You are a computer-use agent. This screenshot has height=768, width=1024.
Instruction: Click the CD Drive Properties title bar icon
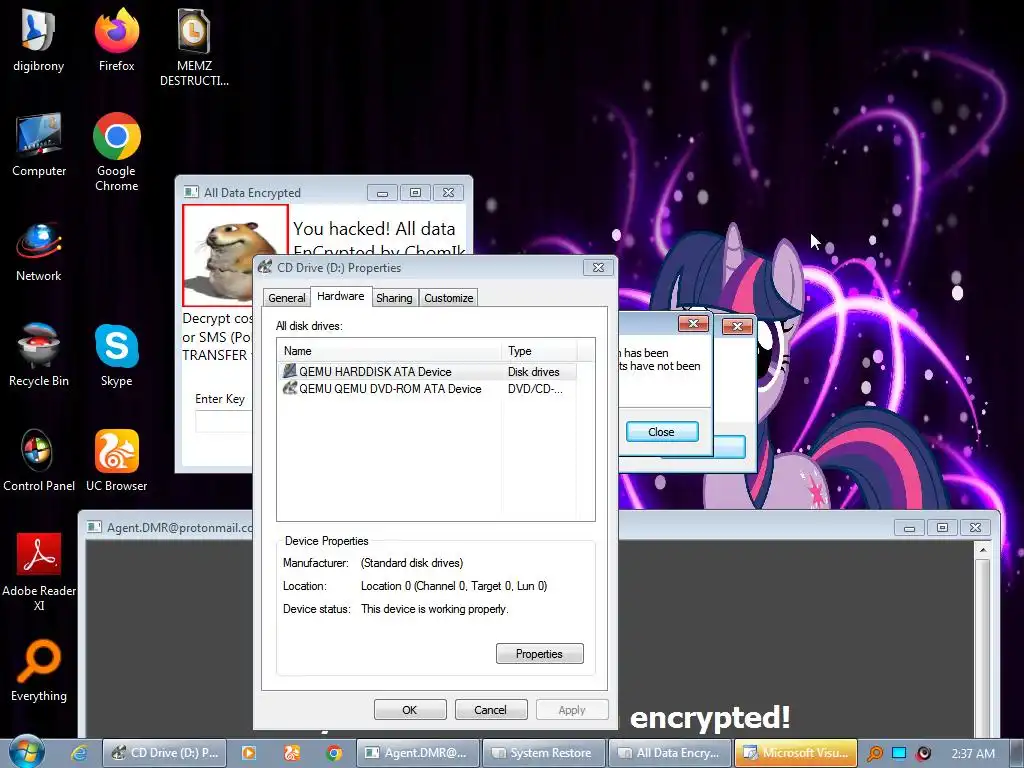pyautogui.click(x=265, y=266)
